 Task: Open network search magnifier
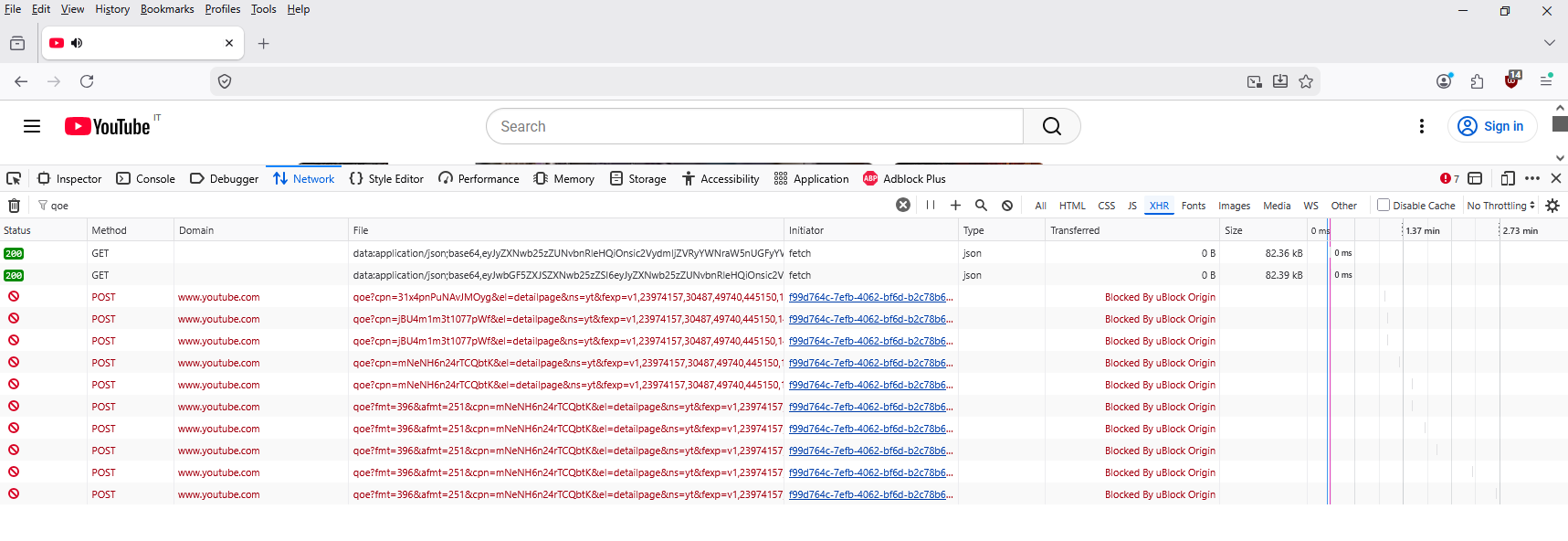(x=981, y=205)
